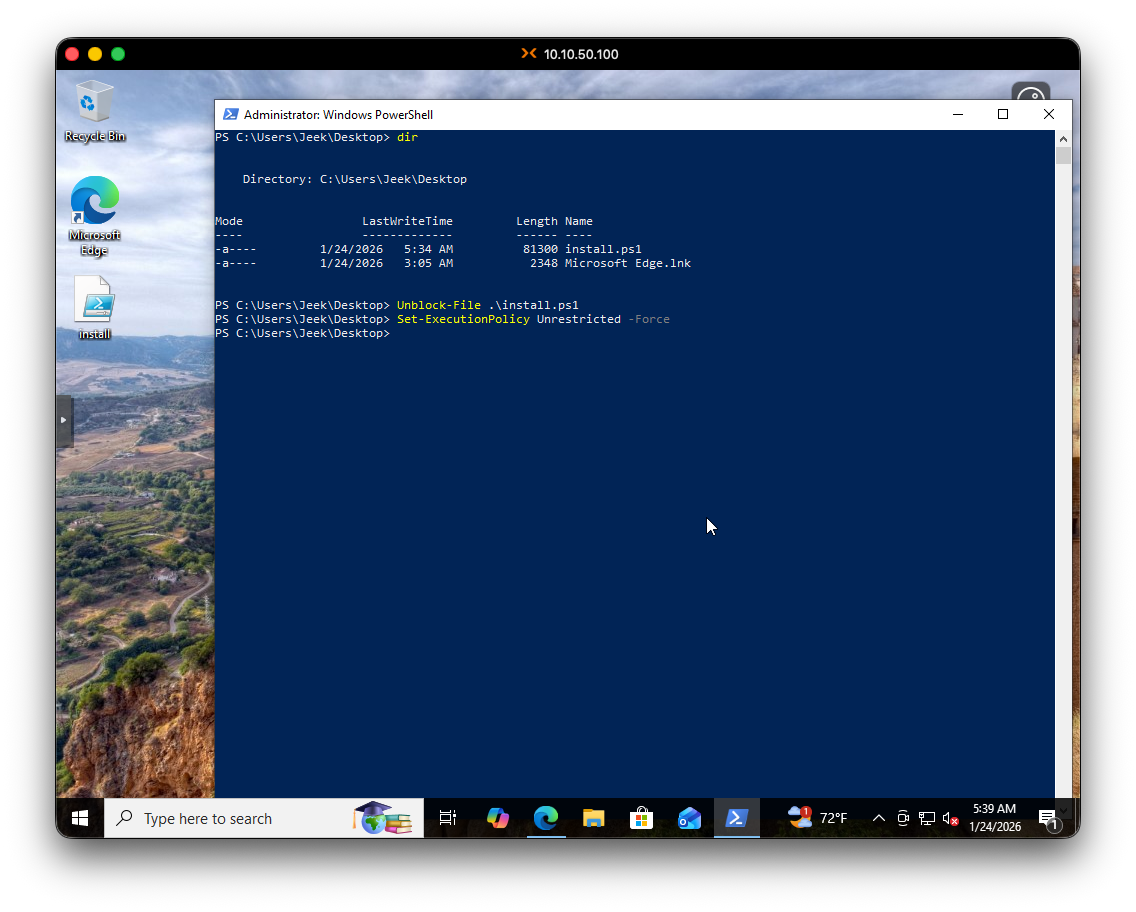Screen dimensions: 1136x912
Task: Open the PowerShell window system menu icon
Action: click(230, 115)
